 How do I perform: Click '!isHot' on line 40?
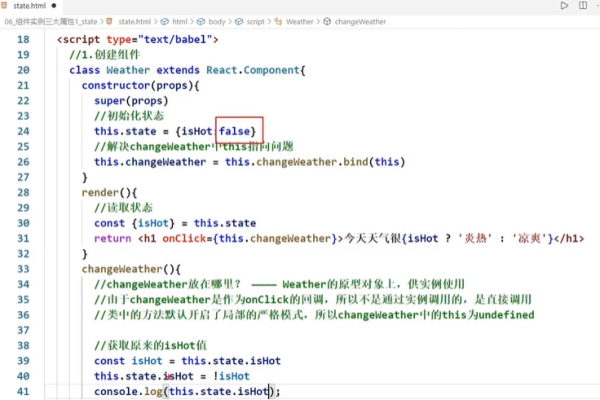pos(231,376)
